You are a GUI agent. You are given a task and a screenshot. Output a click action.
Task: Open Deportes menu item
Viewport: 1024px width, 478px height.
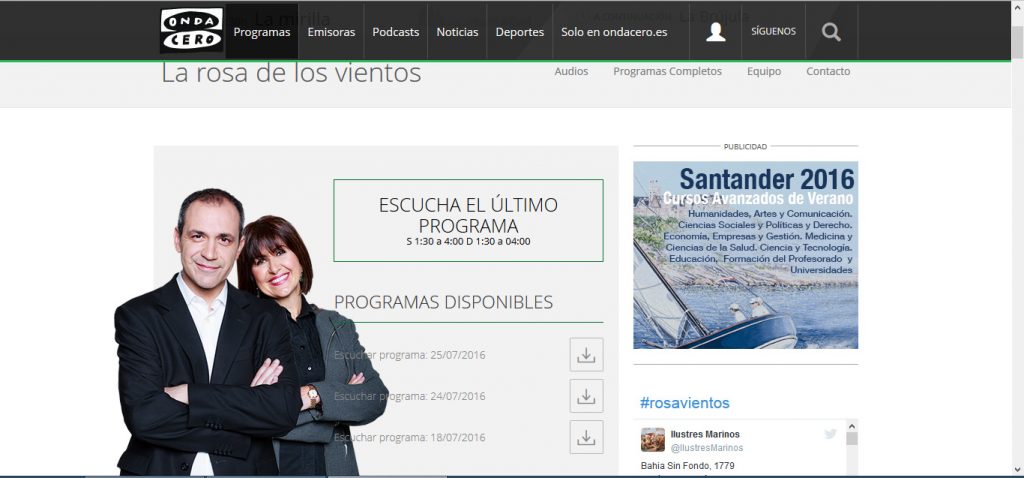520,31
